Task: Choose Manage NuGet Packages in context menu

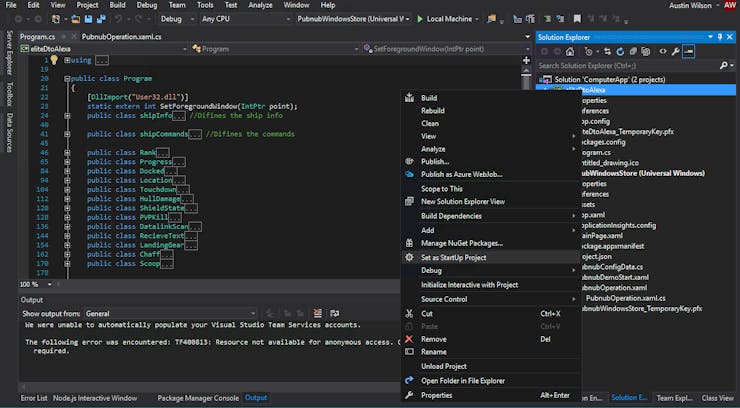Action: 490,243
